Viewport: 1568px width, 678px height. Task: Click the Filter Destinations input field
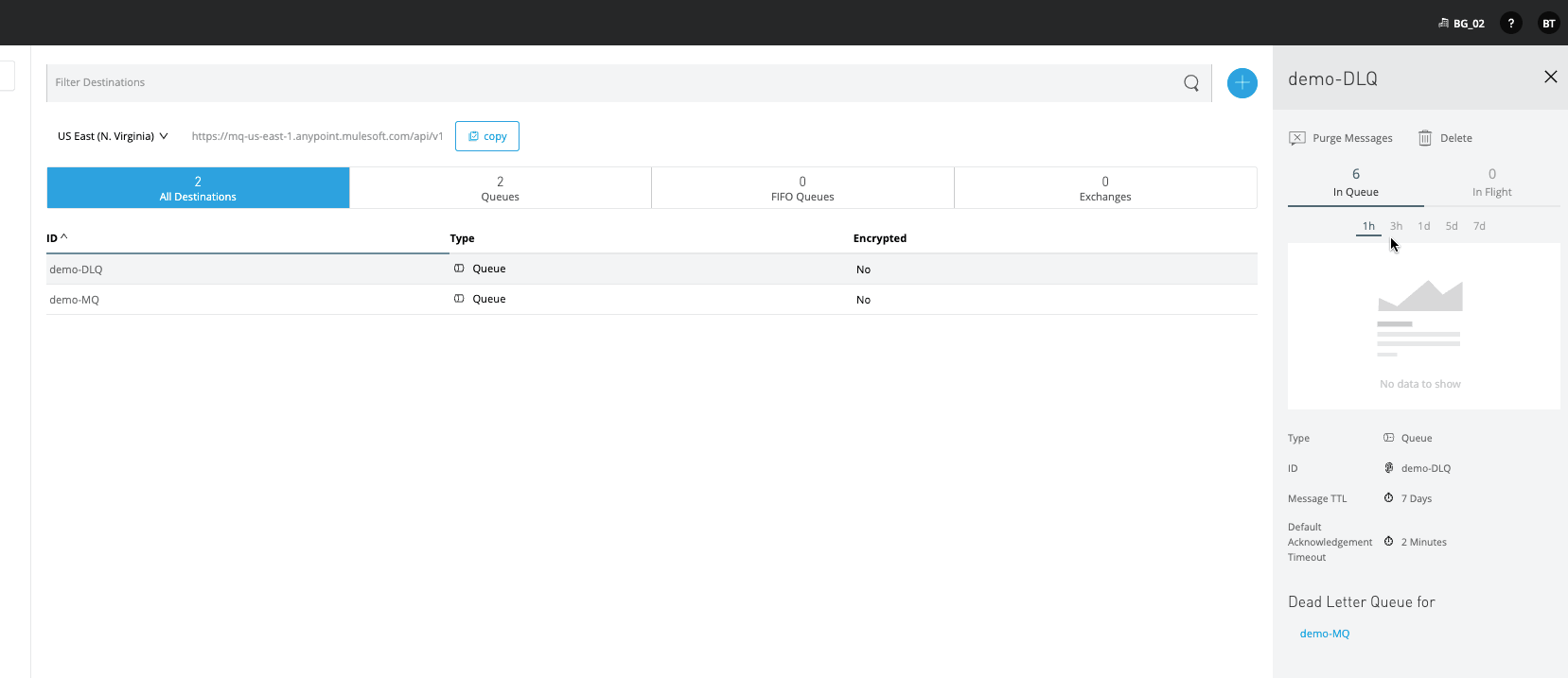click(x=606, y=83)
